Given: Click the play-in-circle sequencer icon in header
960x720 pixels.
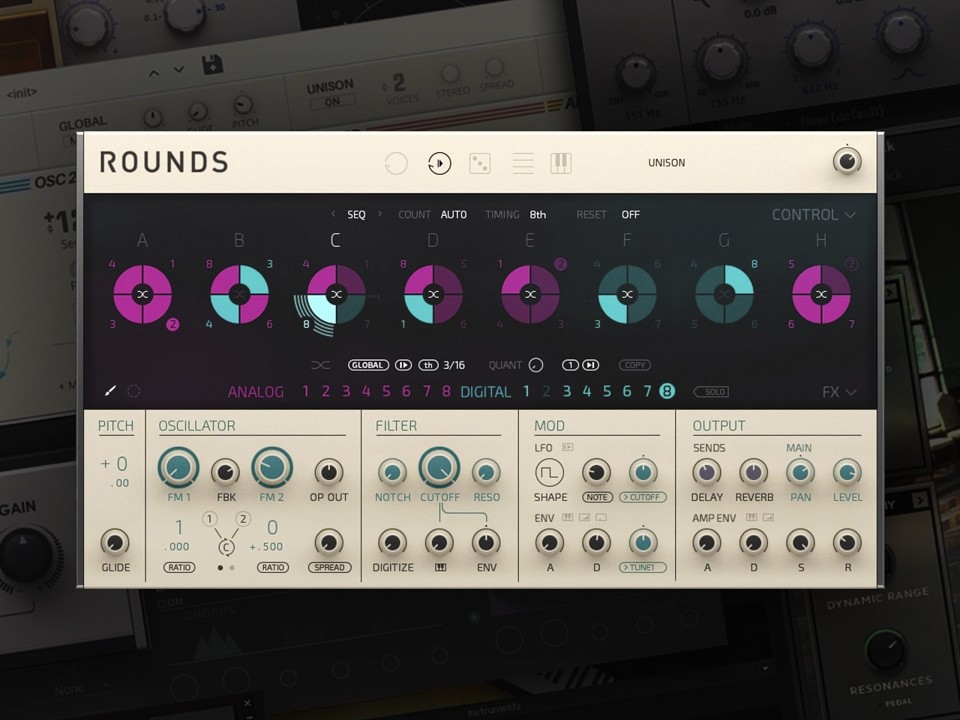Looking at the screenshot, I should (439, 163).
